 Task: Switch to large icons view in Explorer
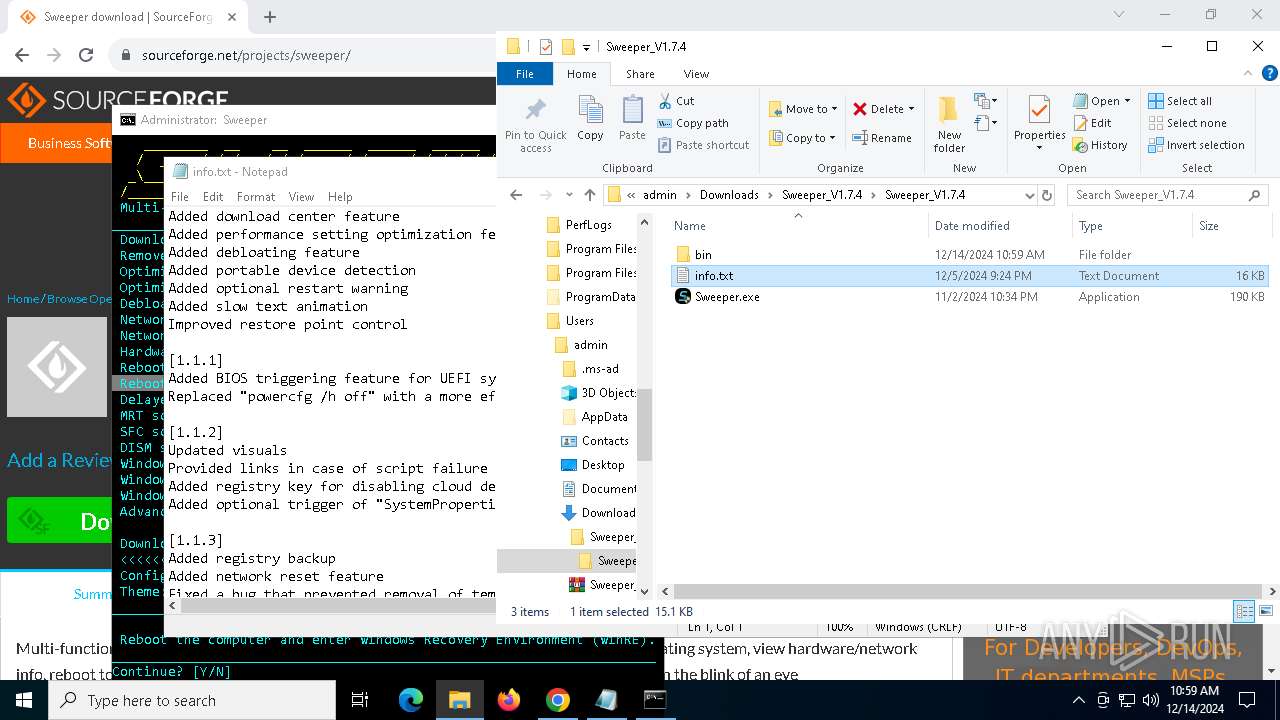(1266, 611)
